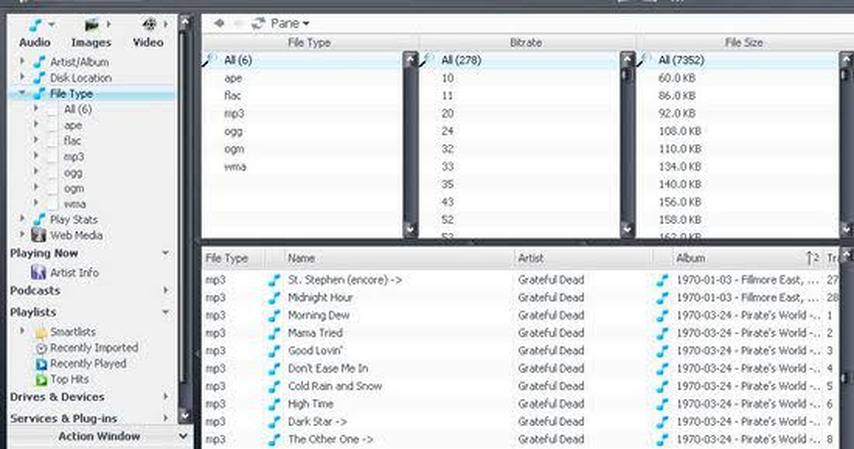This screenshot has height=449, width=854.
Task: Click note icon beside Dark Star
Action: [274, 422]
